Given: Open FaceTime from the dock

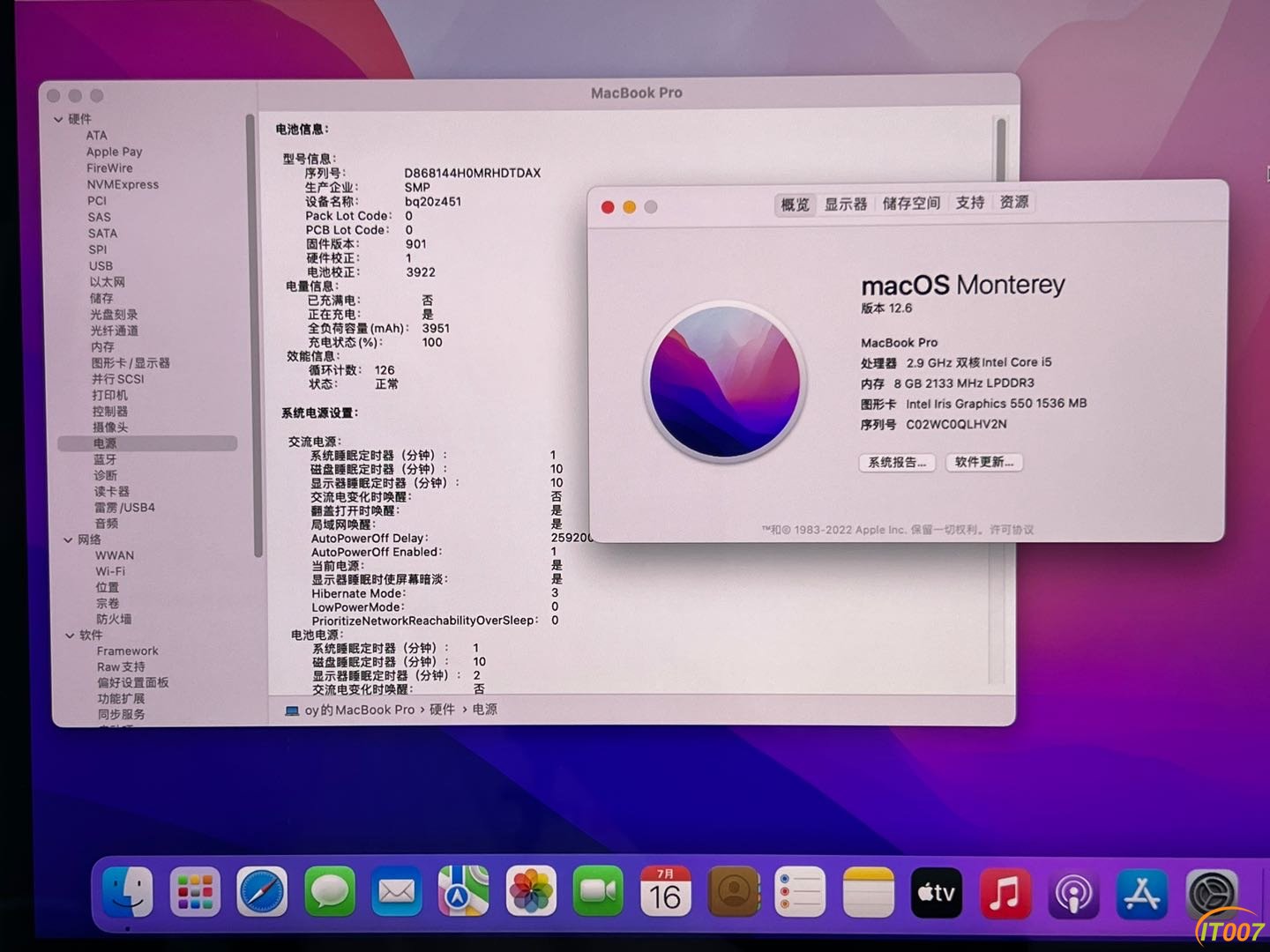Looking at the screenshot, I should coord(598,892).
